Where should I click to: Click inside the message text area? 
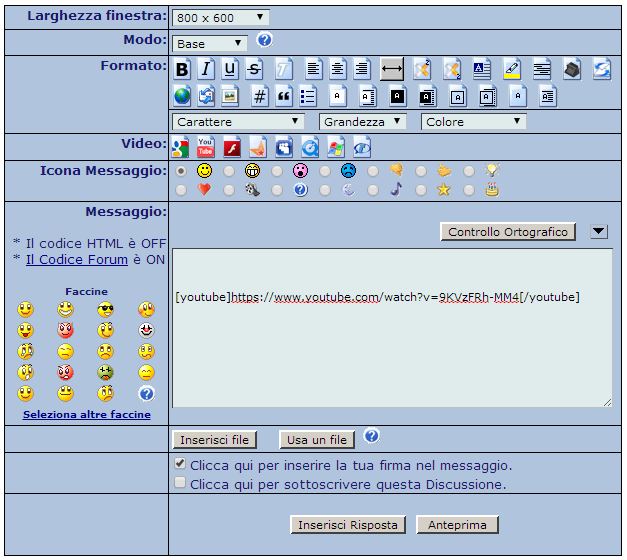click(392, 328)
